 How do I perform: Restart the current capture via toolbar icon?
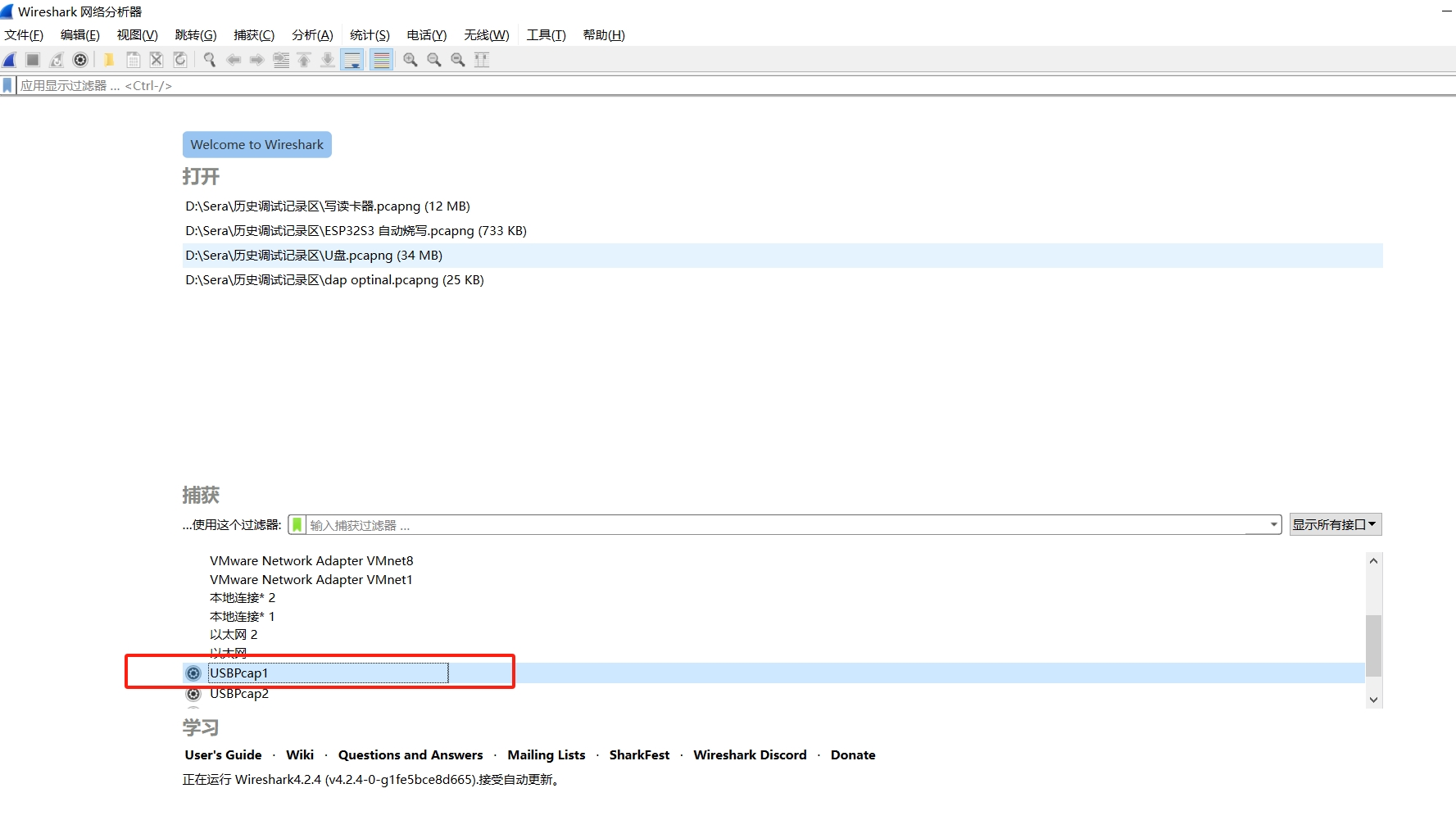click(57, 60)
